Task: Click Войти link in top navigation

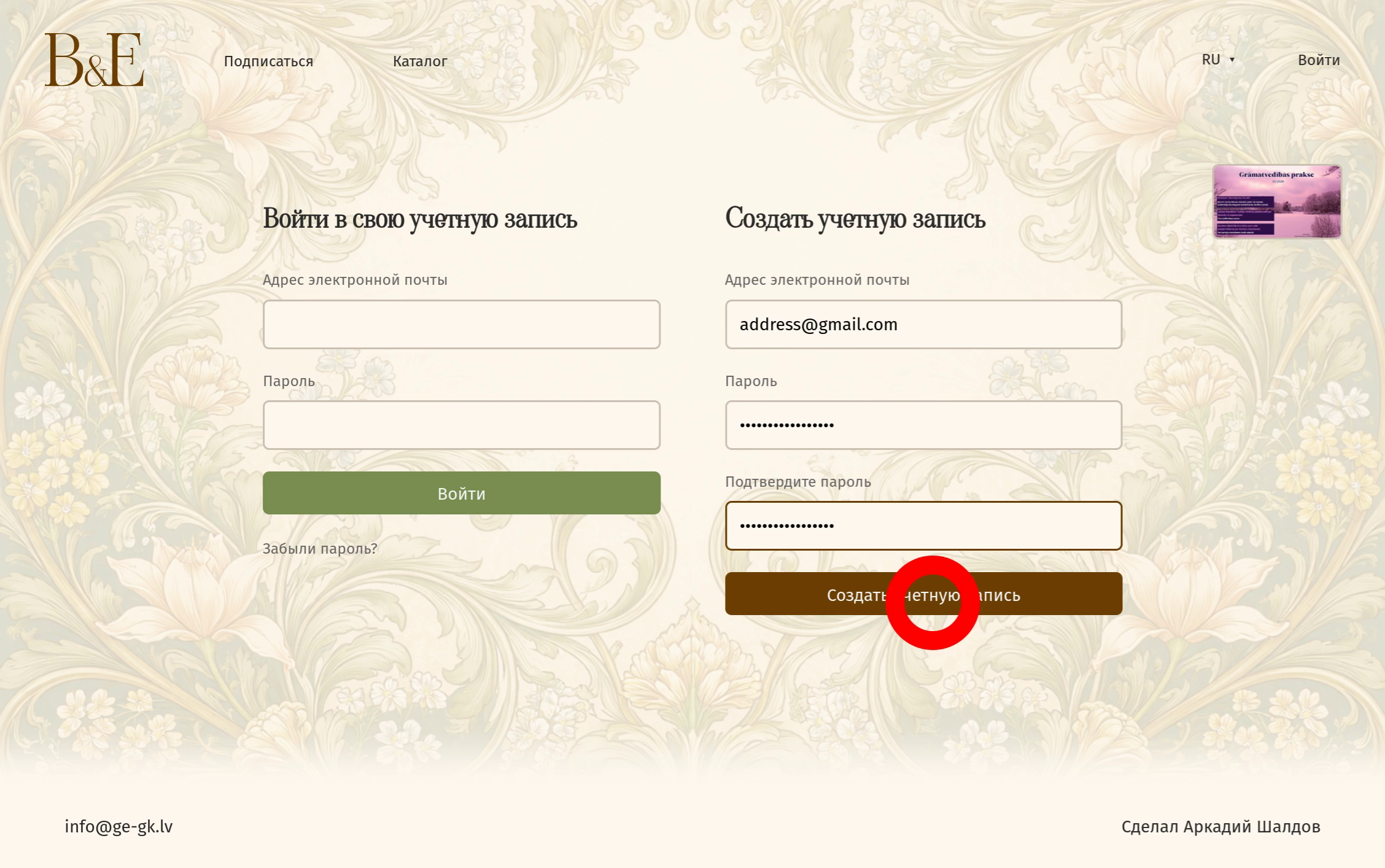Action: (1318, 60)
